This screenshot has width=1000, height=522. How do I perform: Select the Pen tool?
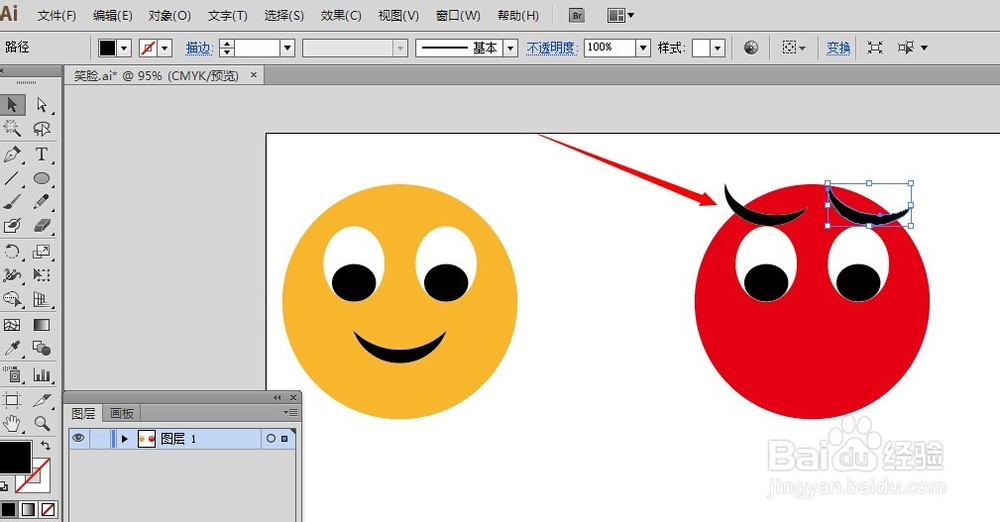pyautogui.click(x=12, y=154)
